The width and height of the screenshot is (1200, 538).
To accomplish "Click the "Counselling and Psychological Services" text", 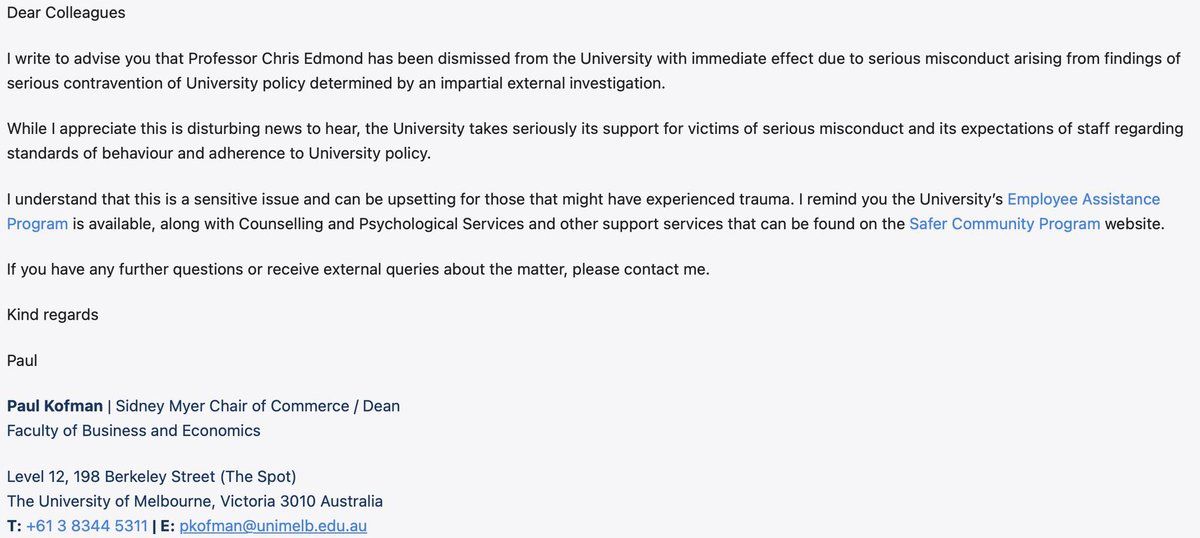I will click(x=381, y=223).
